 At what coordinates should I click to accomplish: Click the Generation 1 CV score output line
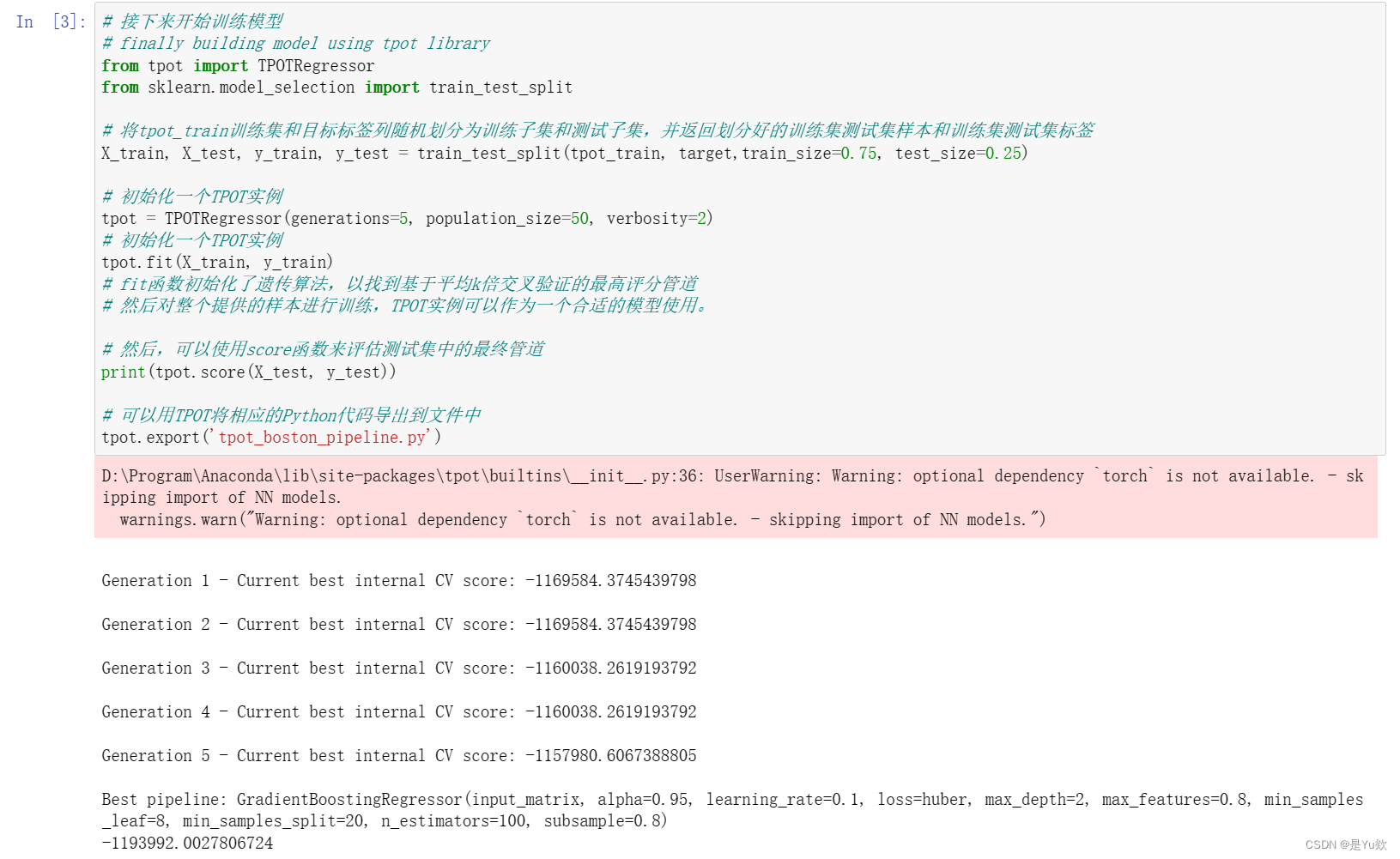[399, 581]
